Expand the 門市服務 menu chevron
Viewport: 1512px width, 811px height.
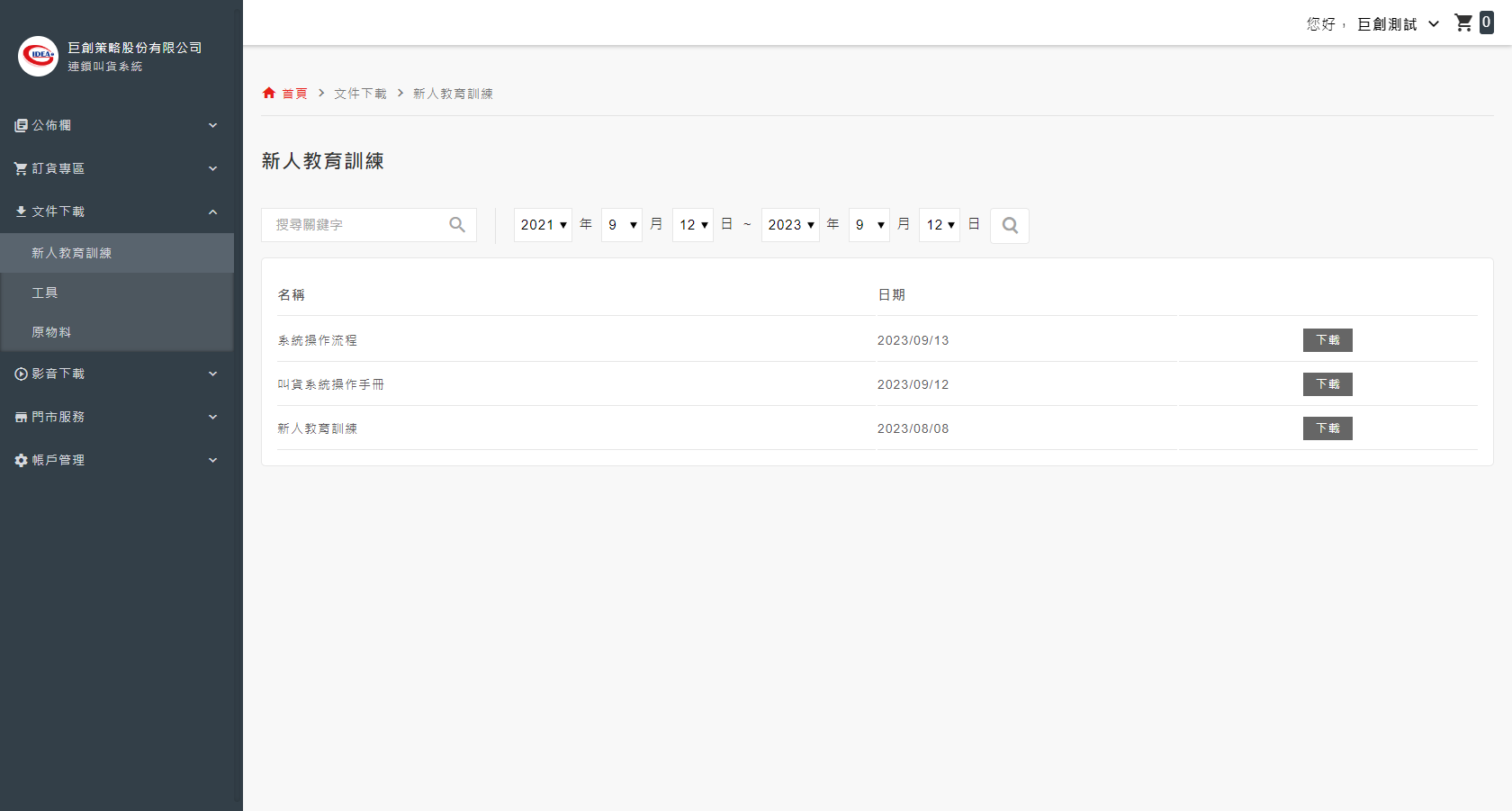coord(213,417)
